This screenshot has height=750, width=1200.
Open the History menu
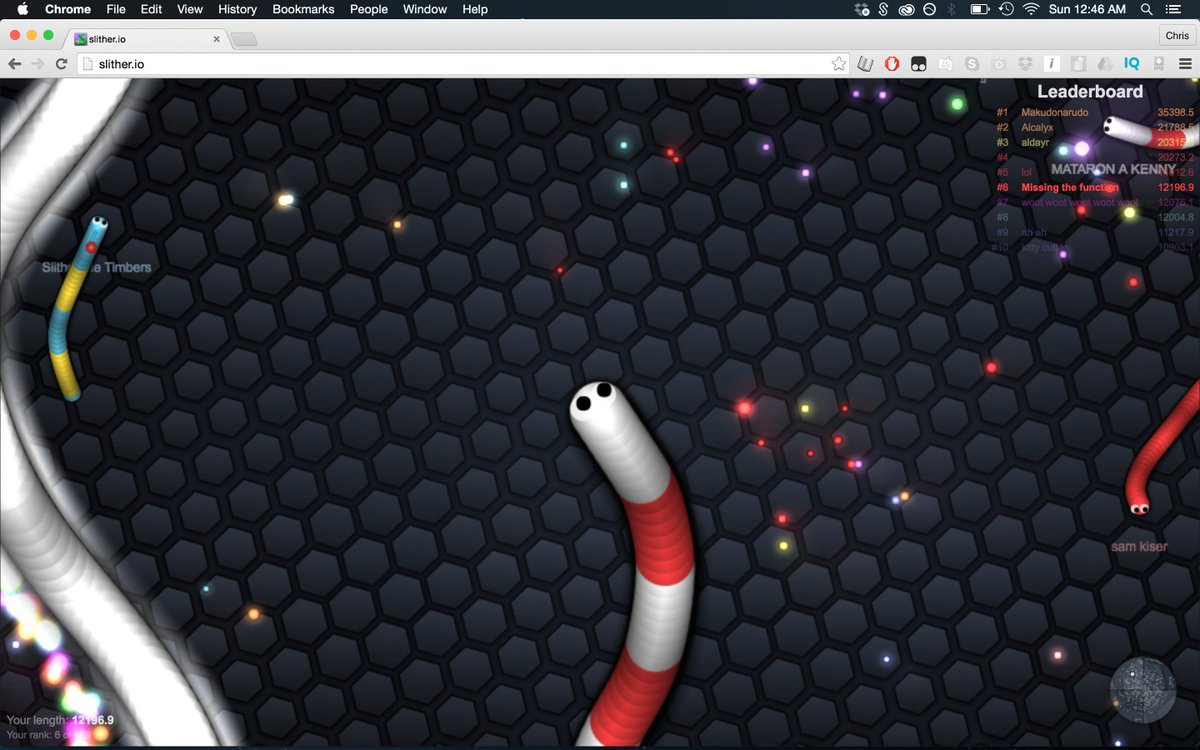point(237,9)
